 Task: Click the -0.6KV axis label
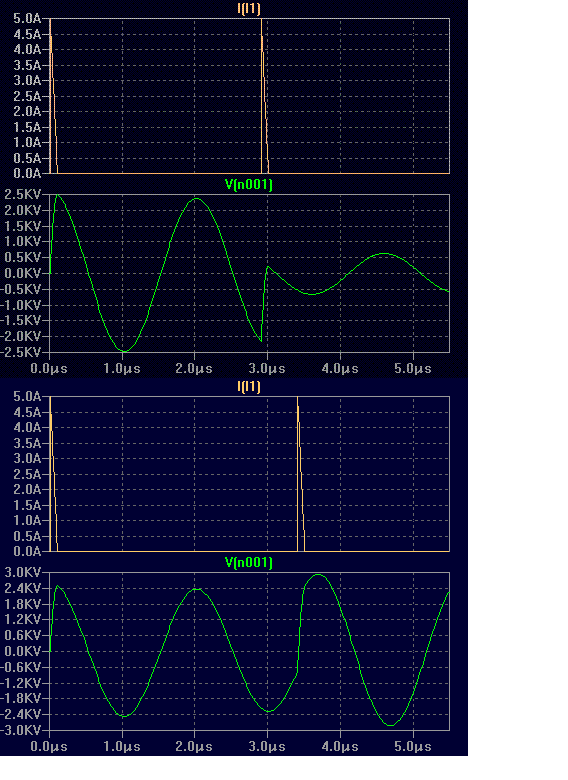tap(20, 667)
